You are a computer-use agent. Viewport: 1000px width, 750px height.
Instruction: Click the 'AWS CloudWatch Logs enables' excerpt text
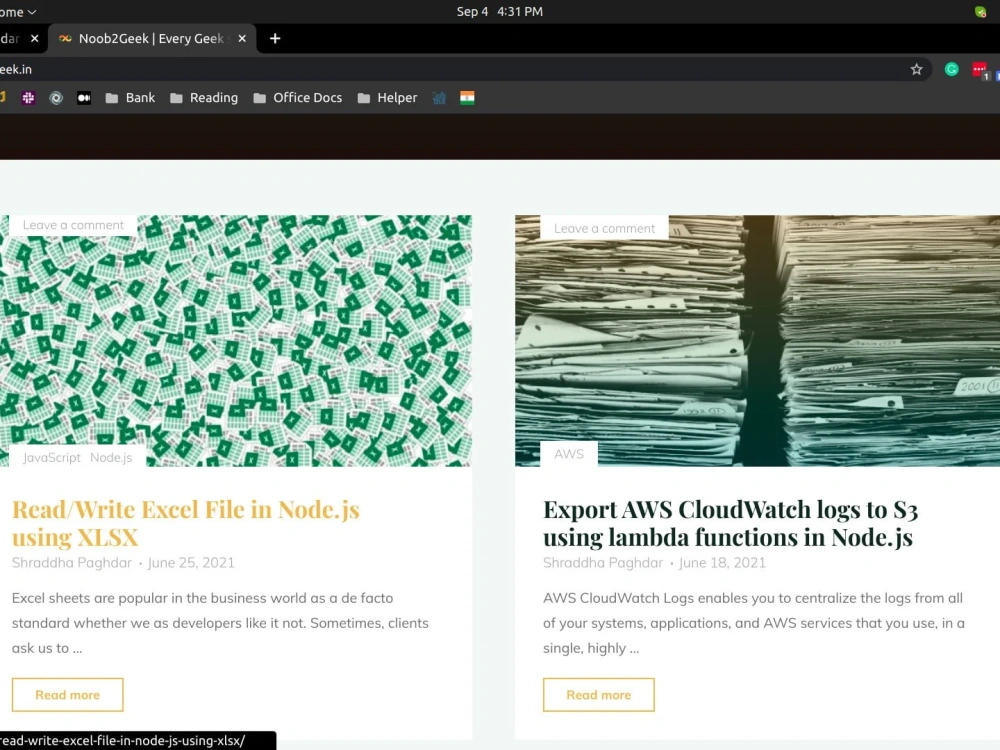point(753,623)
